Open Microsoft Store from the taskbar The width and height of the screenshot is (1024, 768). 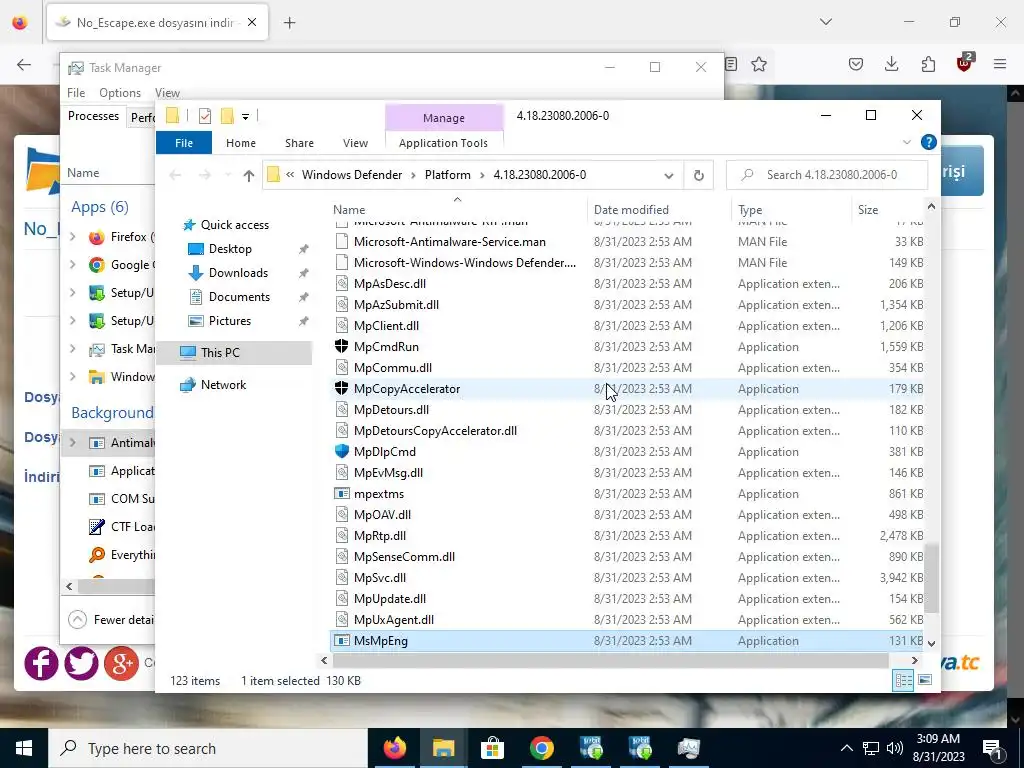(x=492, y=748)
